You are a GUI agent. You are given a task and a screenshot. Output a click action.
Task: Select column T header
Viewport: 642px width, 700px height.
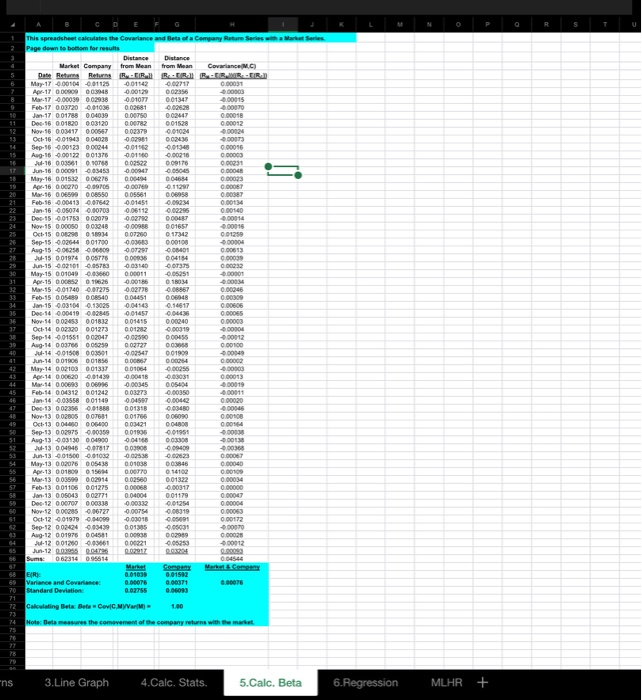(604, 25)
